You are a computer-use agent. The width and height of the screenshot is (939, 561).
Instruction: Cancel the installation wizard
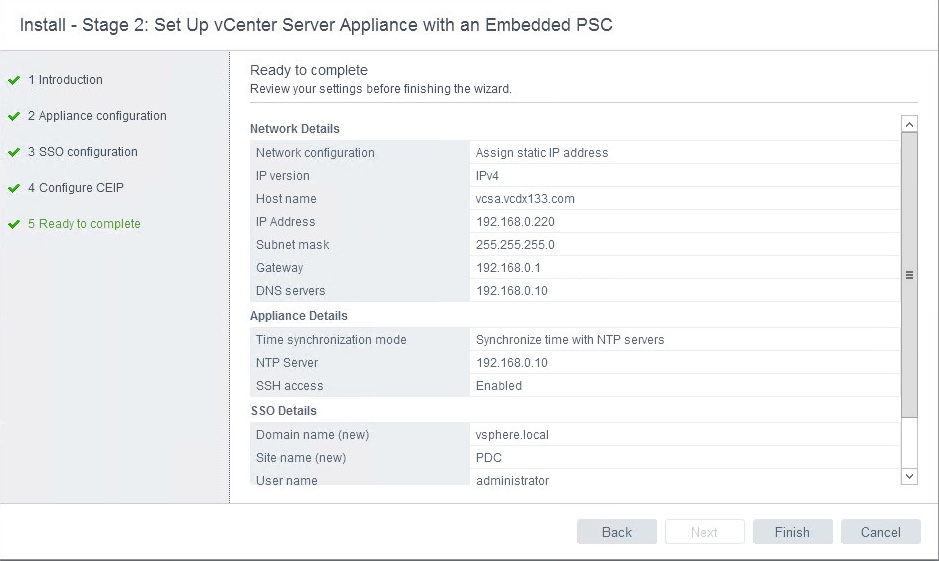pyautogui.click(x=880, y=532)
